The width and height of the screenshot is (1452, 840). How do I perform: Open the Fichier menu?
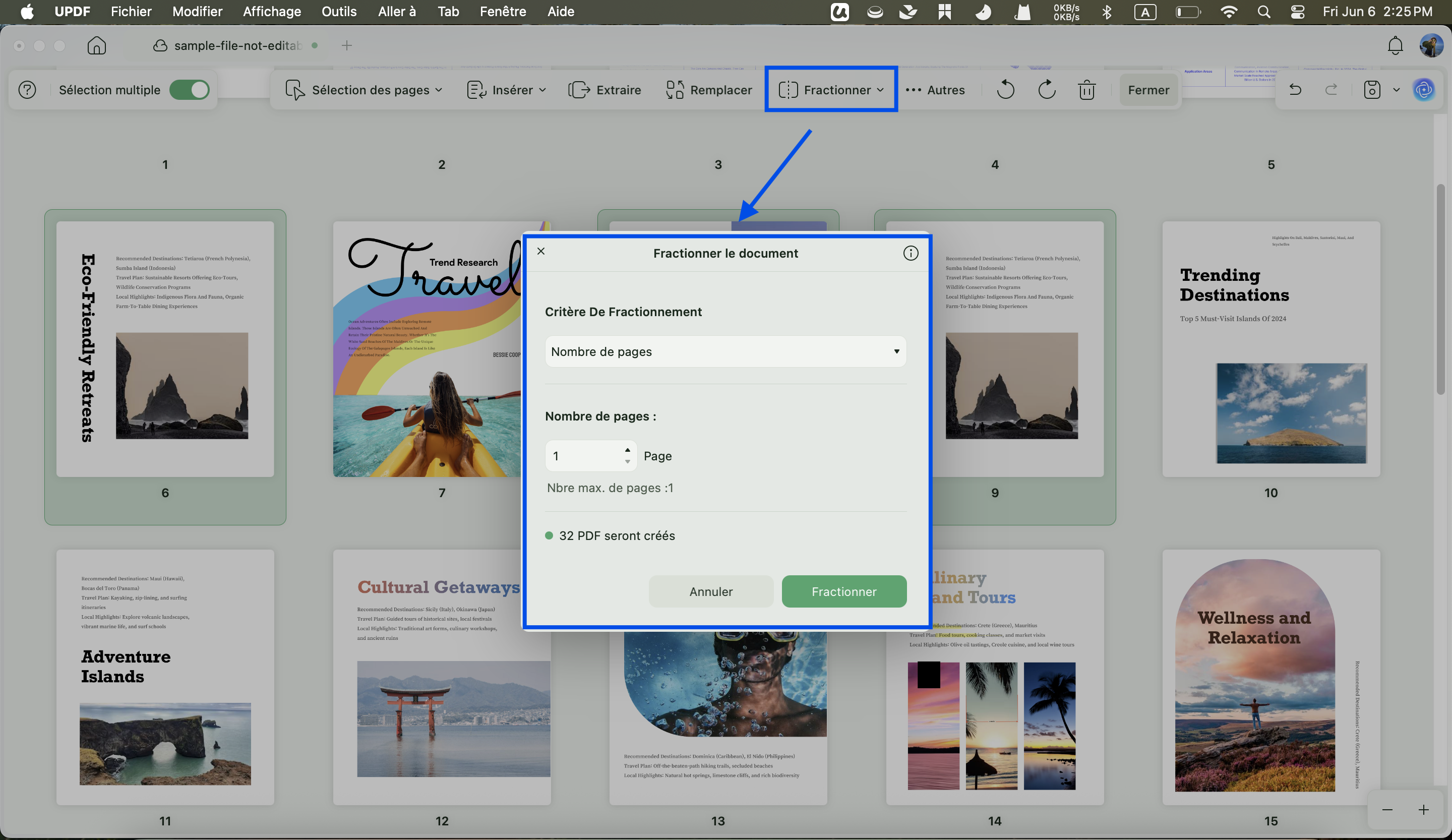(131, 12)
